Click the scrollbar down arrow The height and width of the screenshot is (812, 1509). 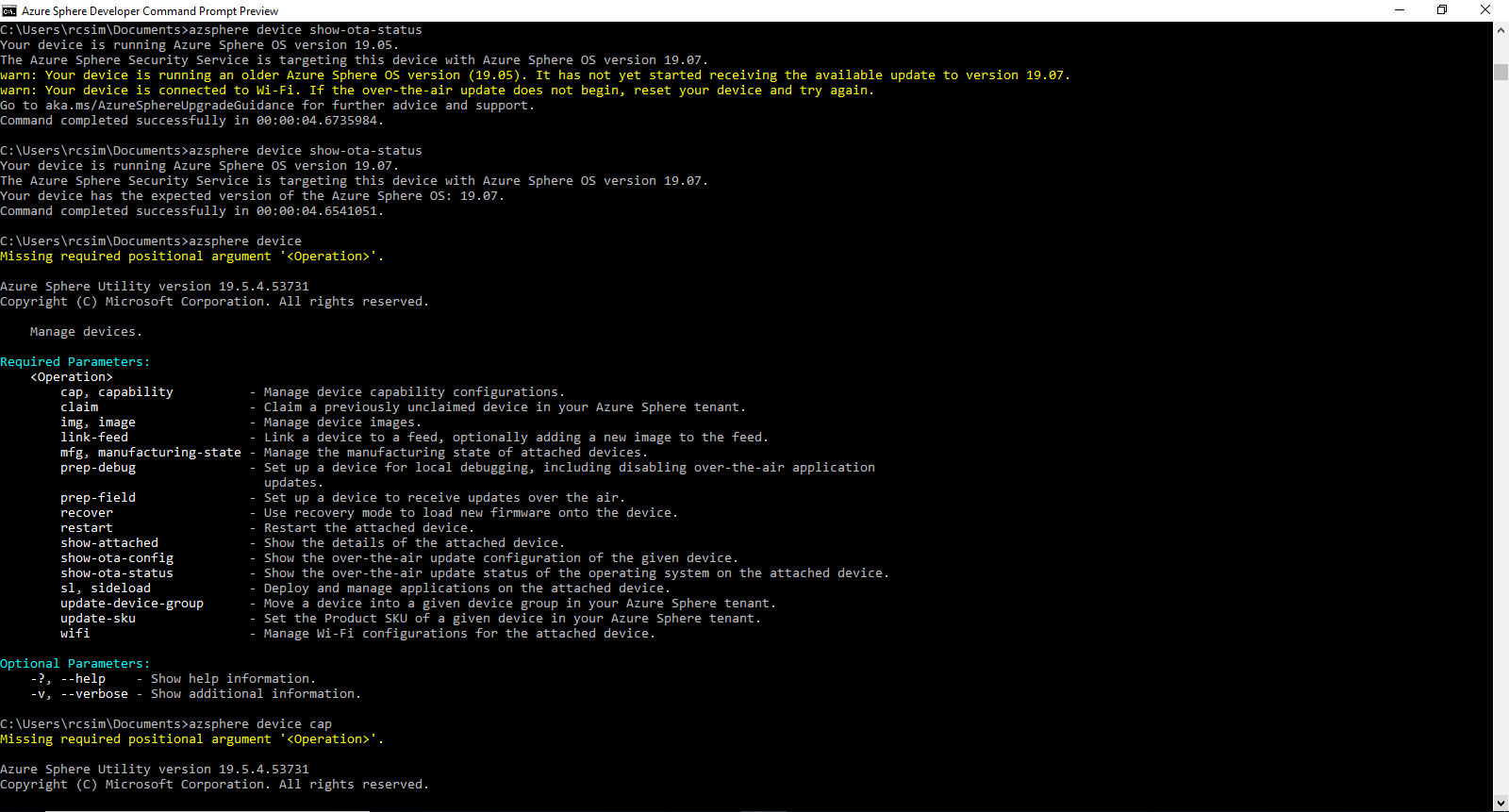[1501, 804]
